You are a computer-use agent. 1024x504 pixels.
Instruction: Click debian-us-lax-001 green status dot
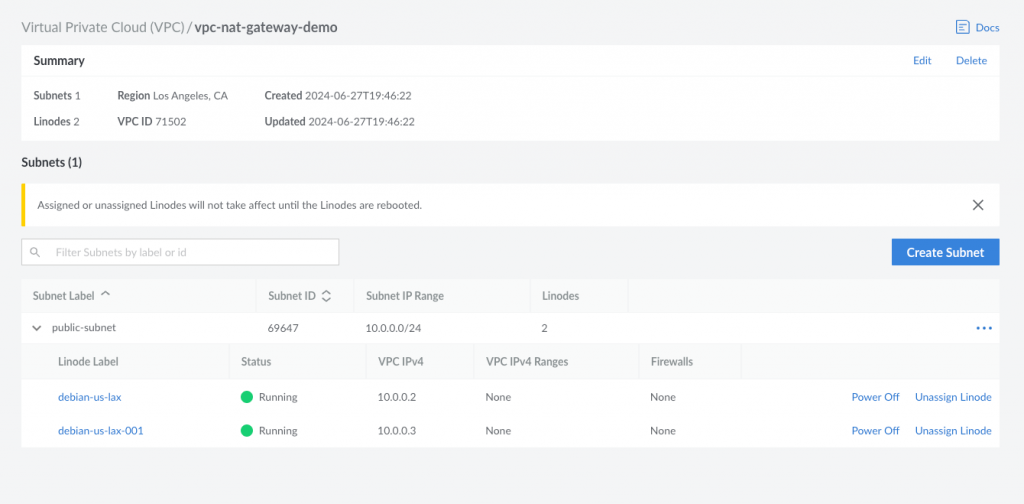pyautogui.click(x=247, y=431)
